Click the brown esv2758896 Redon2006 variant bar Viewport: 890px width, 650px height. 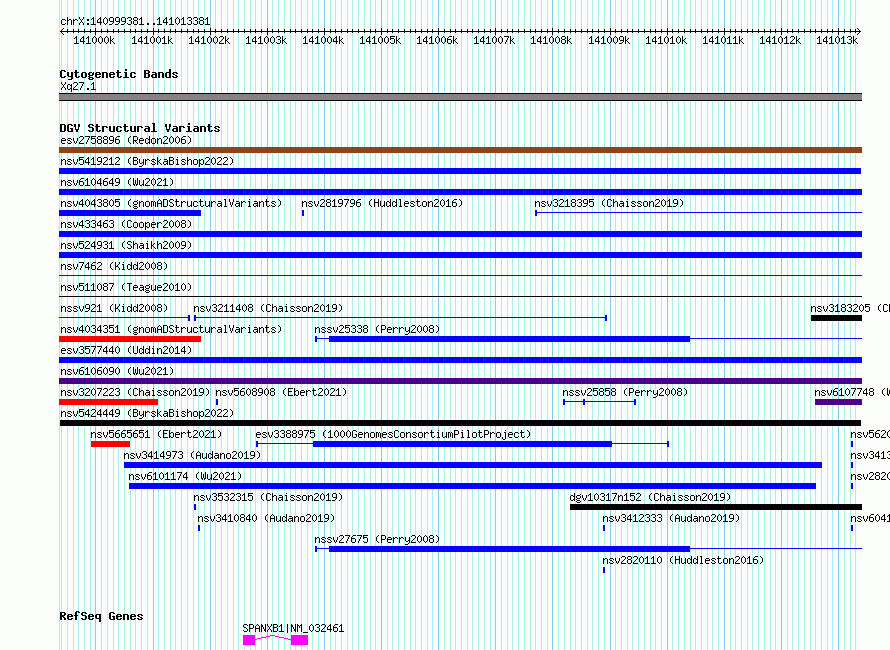pyautogui.click(x=460, y=150)
